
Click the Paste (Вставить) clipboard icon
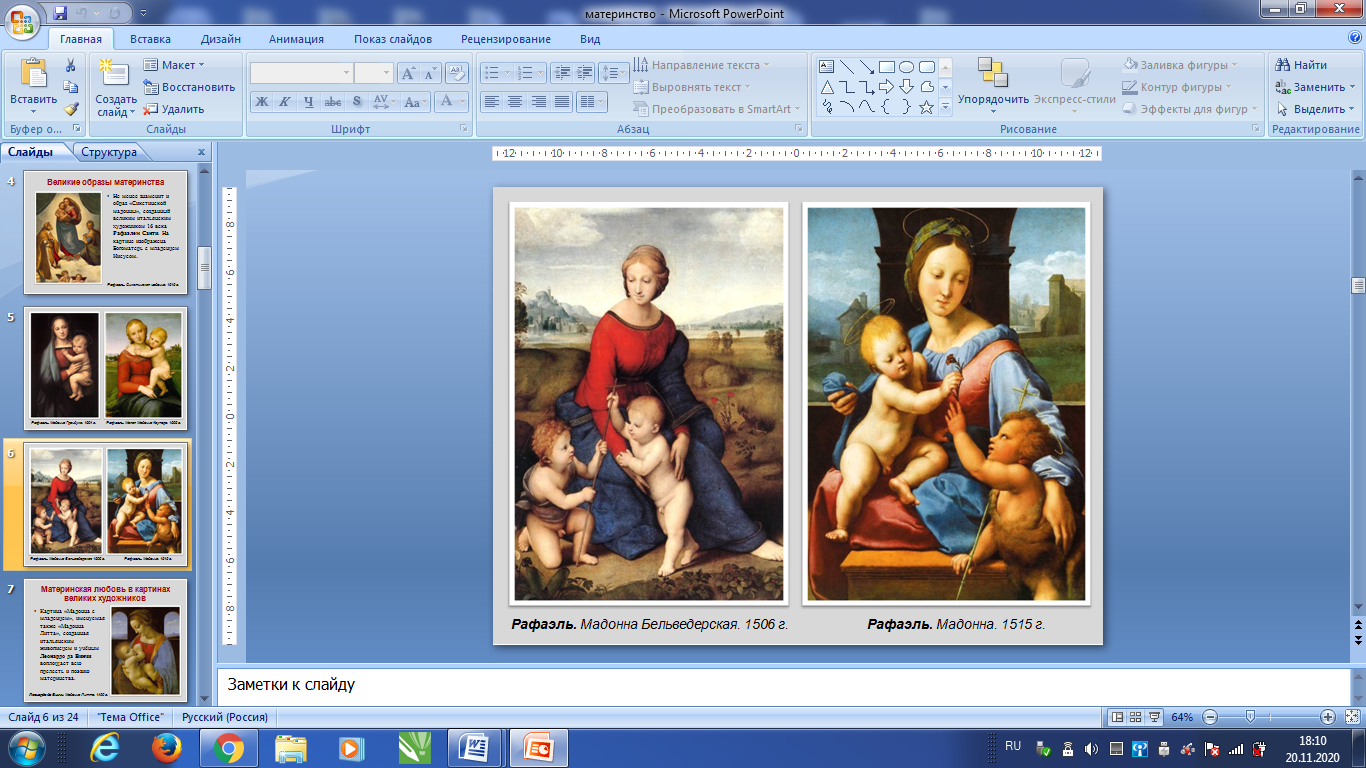33,76
